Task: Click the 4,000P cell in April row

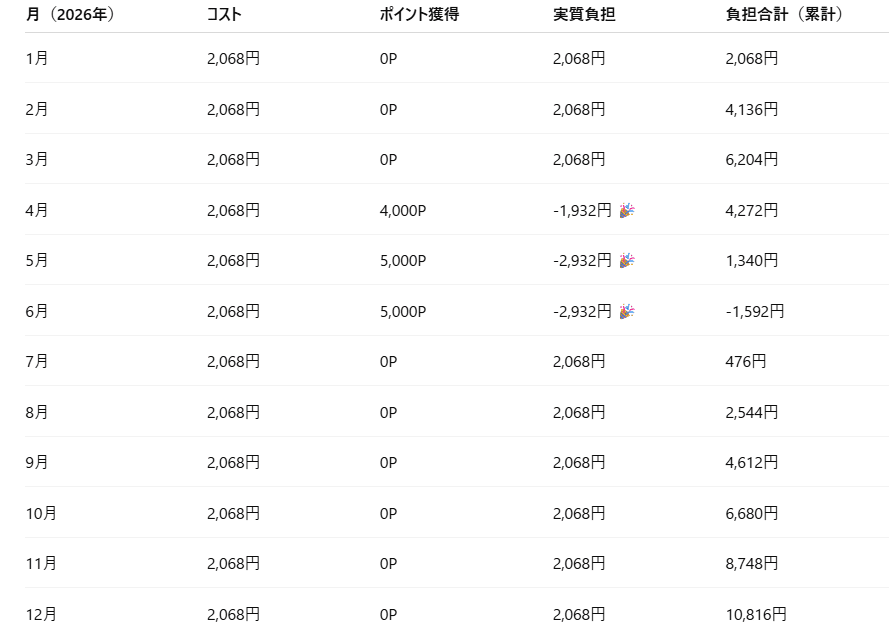Action: [x=403, y=210]
